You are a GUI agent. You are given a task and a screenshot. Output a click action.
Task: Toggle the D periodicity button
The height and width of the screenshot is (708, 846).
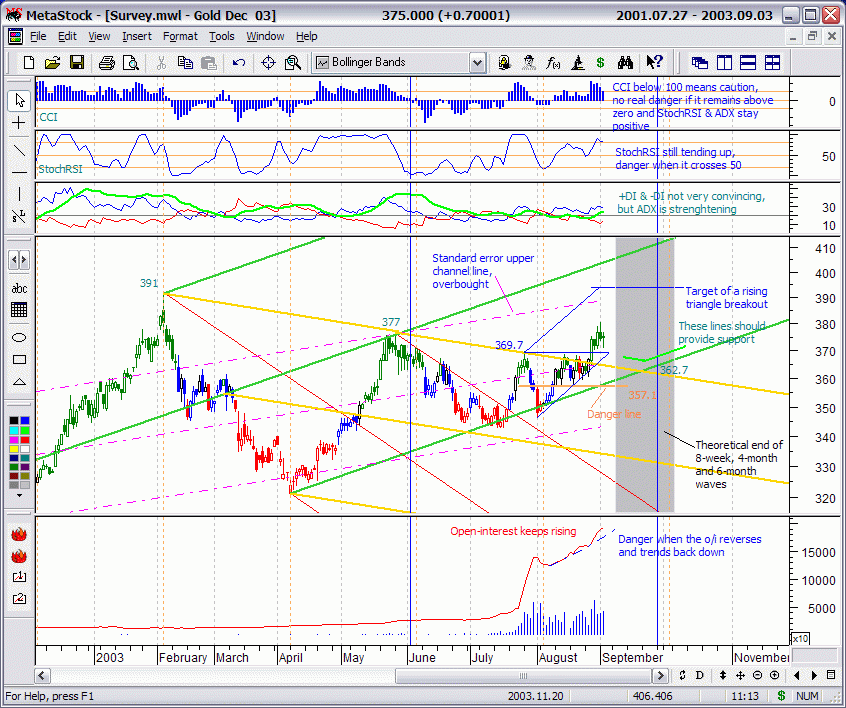click(699, 675)
